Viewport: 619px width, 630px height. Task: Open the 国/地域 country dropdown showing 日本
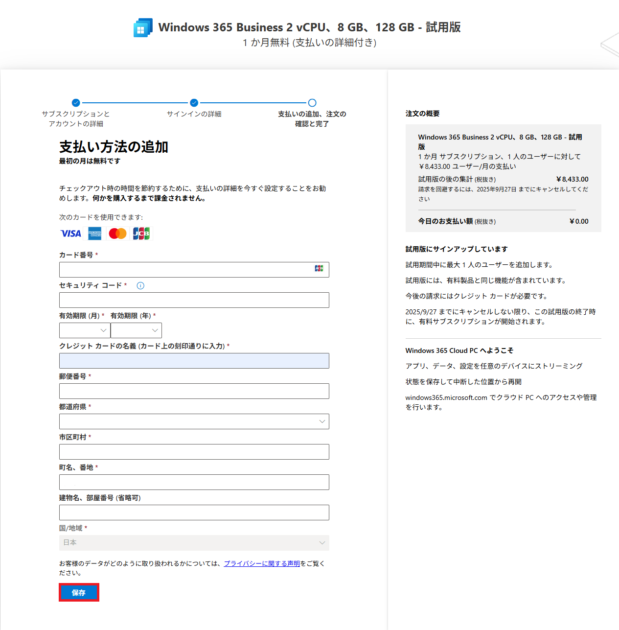(x=194, y=542)
